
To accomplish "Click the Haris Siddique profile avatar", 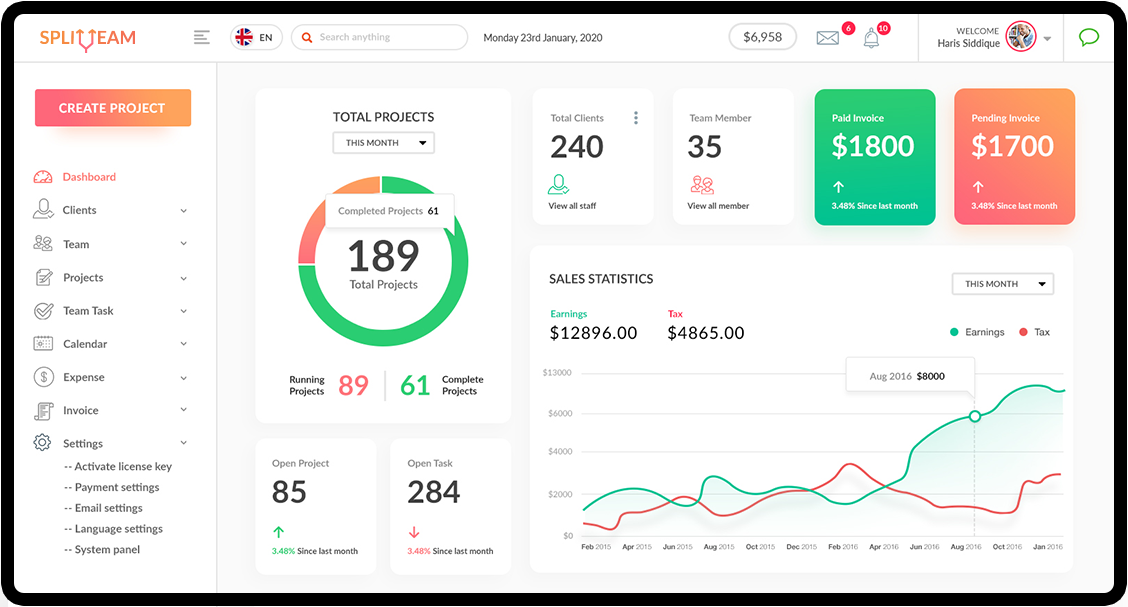I will [1020, 37].
